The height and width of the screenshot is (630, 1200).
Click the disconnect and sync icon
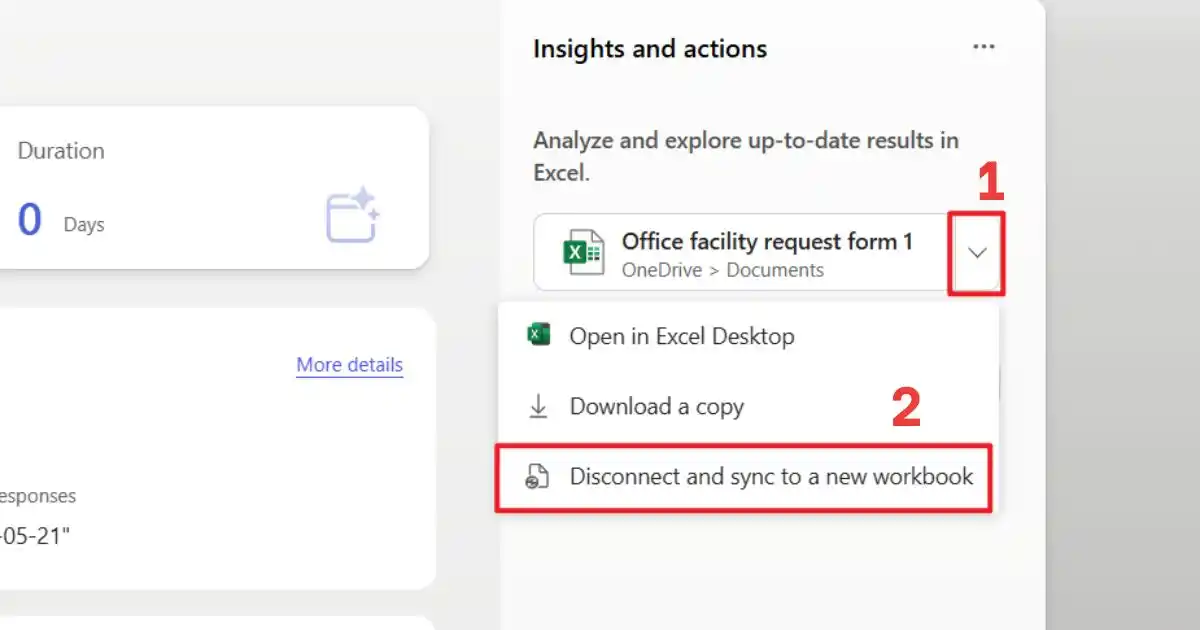coord(538,478)
